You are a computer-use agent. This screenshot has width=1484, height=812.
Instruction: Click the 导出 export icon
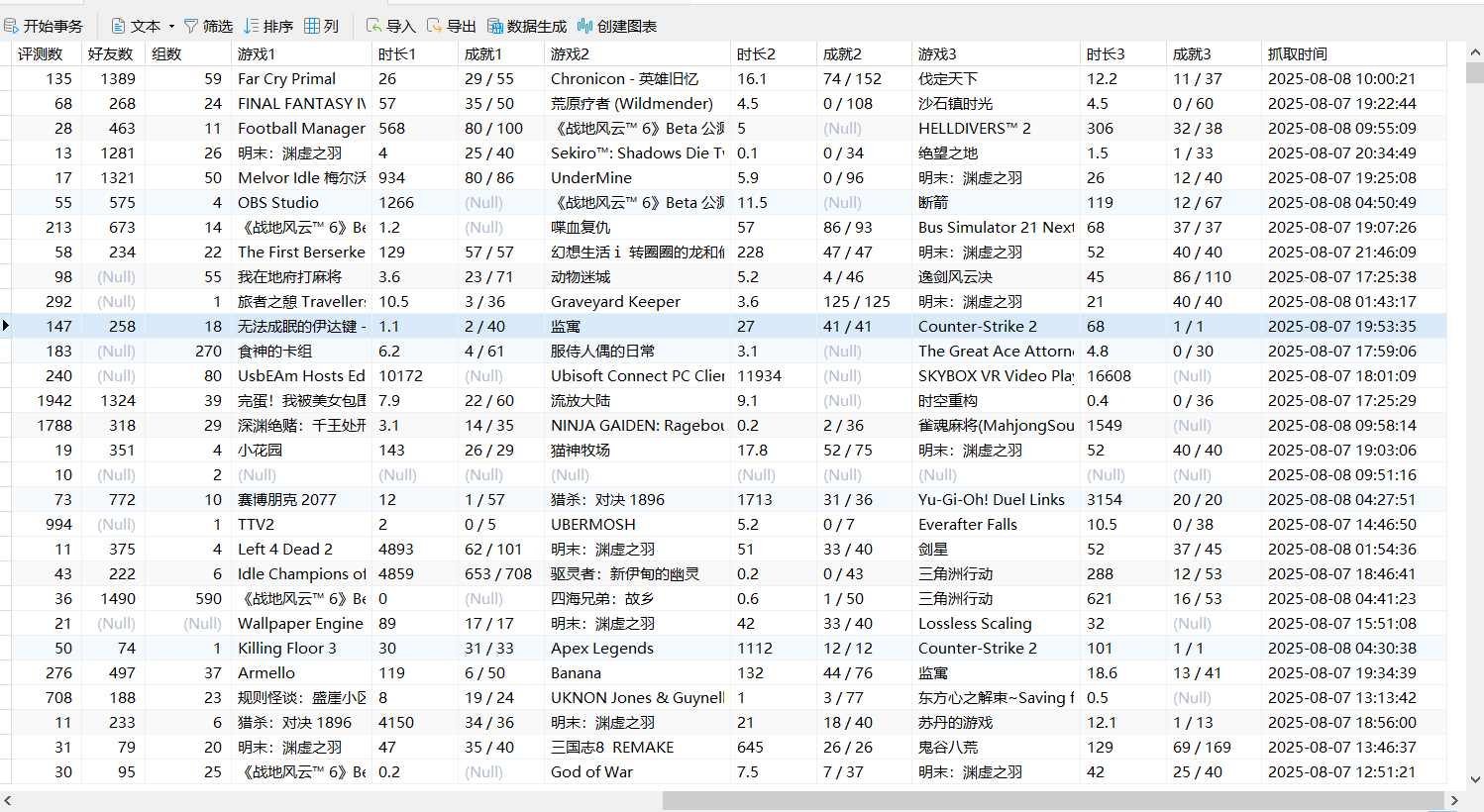[434, 26]
